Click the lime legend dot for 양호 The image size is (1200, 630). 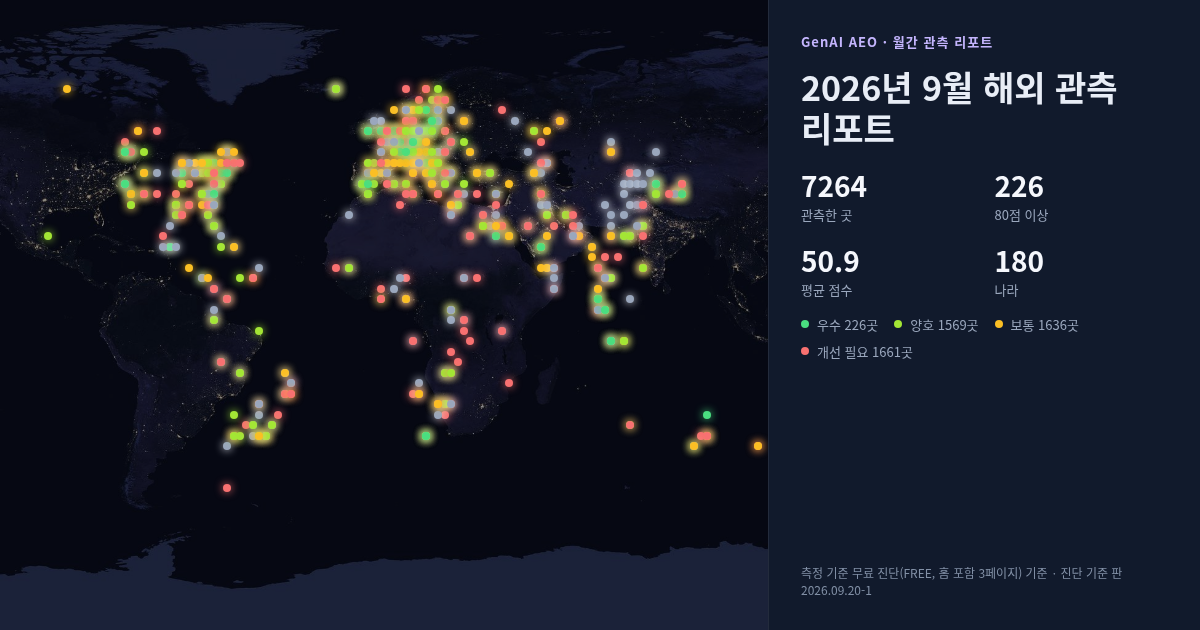(x=898, y=324)
